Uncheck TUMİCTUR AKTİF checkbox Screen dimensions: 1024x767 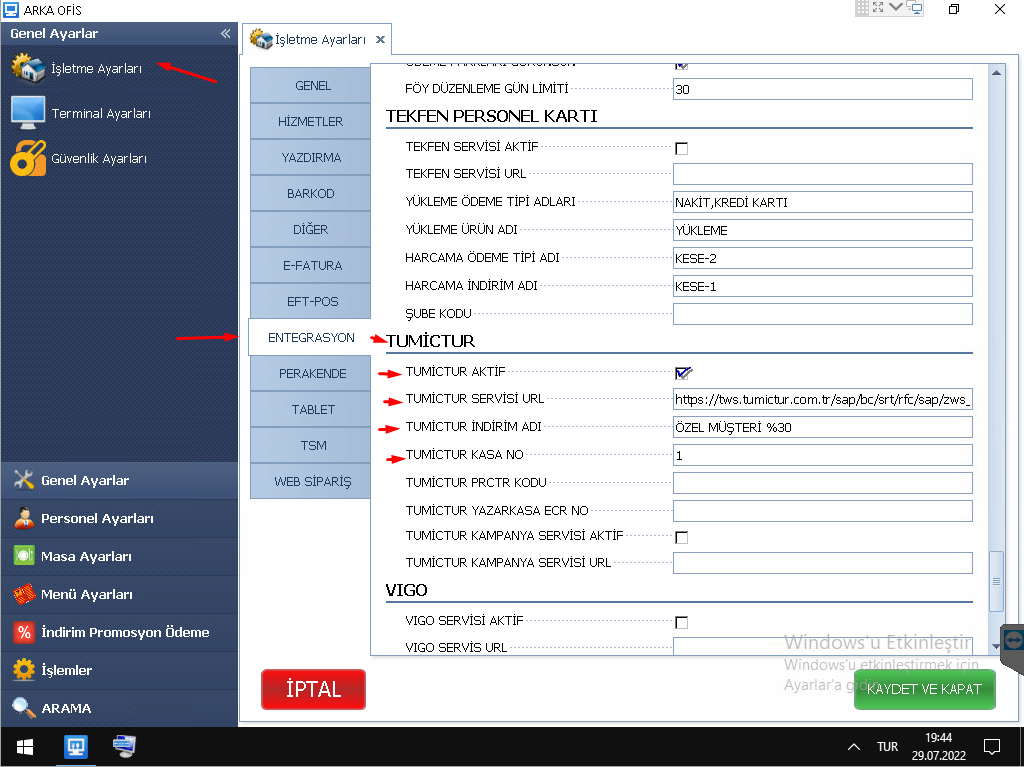pyautogui.click(x=682, y=373)
